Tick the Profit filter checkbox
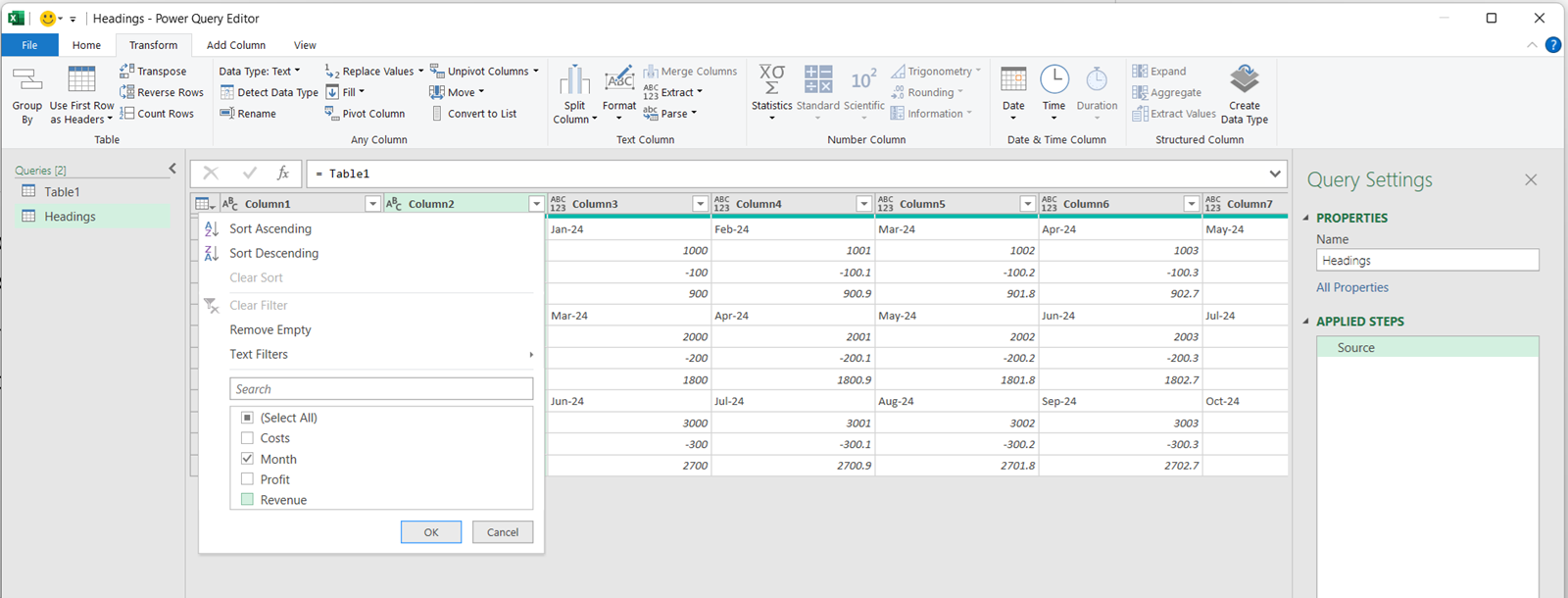The image size is (1568, 598). [247, 479]
